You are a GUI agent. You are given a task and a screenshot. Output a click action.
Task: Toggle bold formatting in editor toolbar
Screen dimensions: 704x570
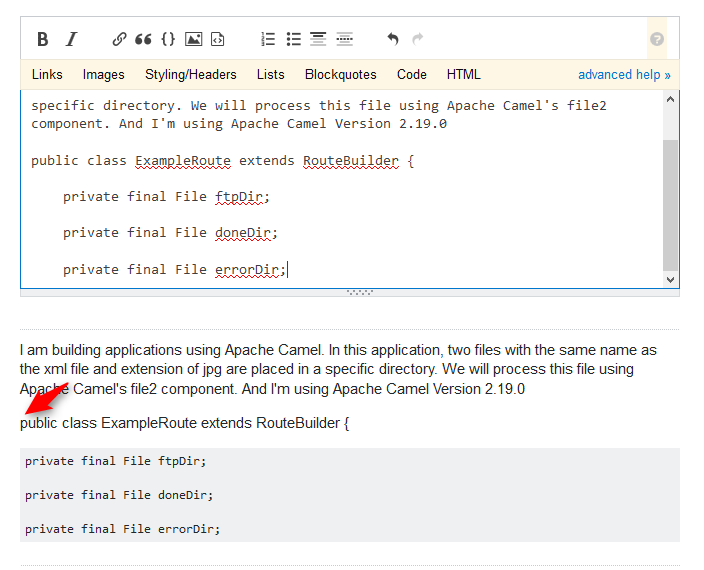pyautogui.click(x=43, y=39)
